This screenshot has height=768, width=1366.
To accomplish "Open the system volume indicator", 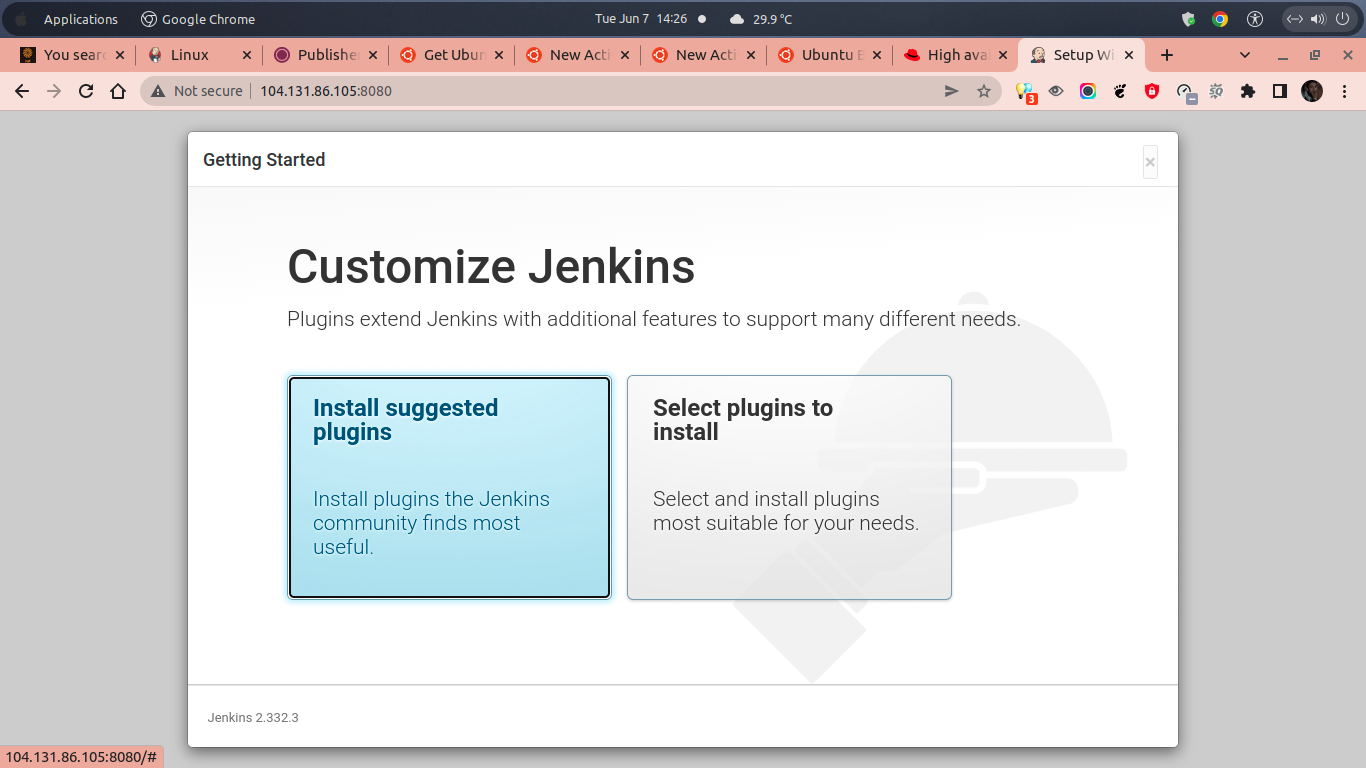I will (x=1318, y=19).
